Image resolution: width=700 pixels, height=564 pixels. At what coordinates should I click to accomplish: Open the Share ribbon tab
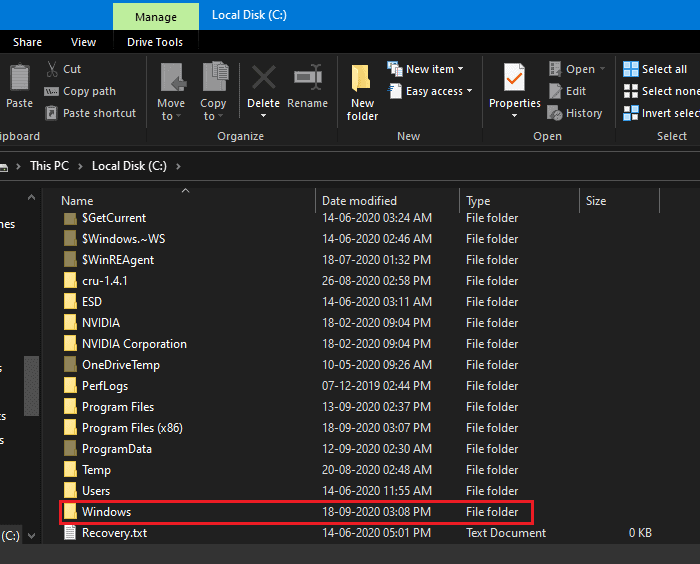pos(27,42)
